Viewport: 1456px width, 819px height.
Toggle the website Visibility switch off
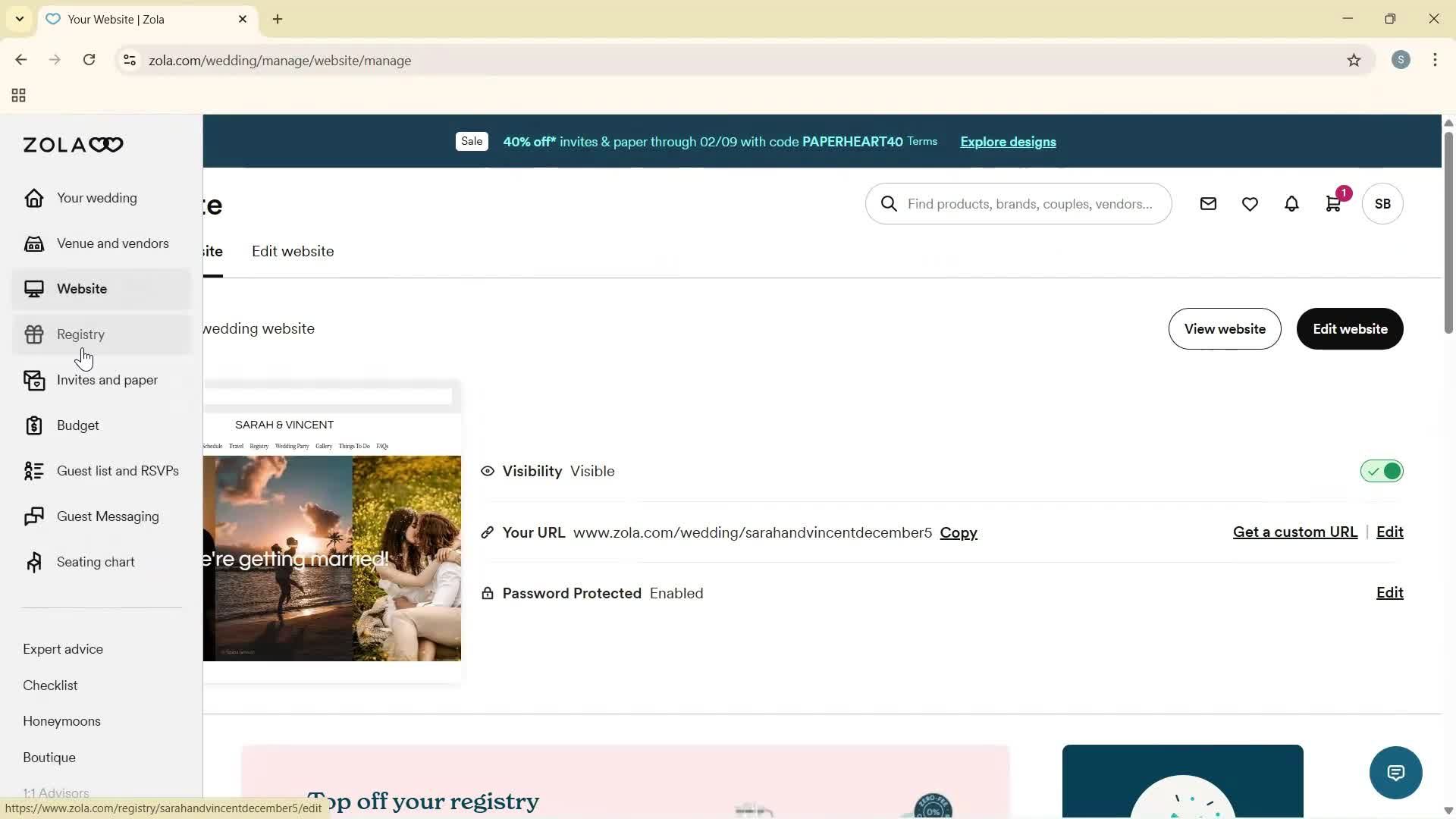coord(1380,471)
